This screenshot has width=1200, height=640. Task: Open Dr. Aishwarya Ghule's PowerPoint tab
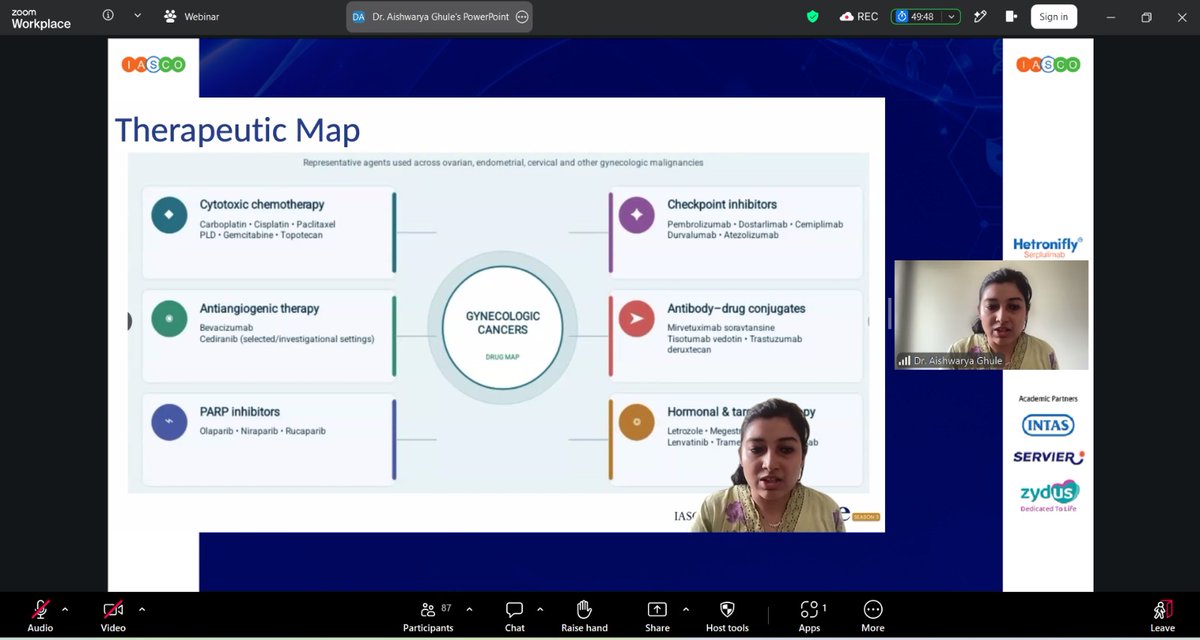439,17
